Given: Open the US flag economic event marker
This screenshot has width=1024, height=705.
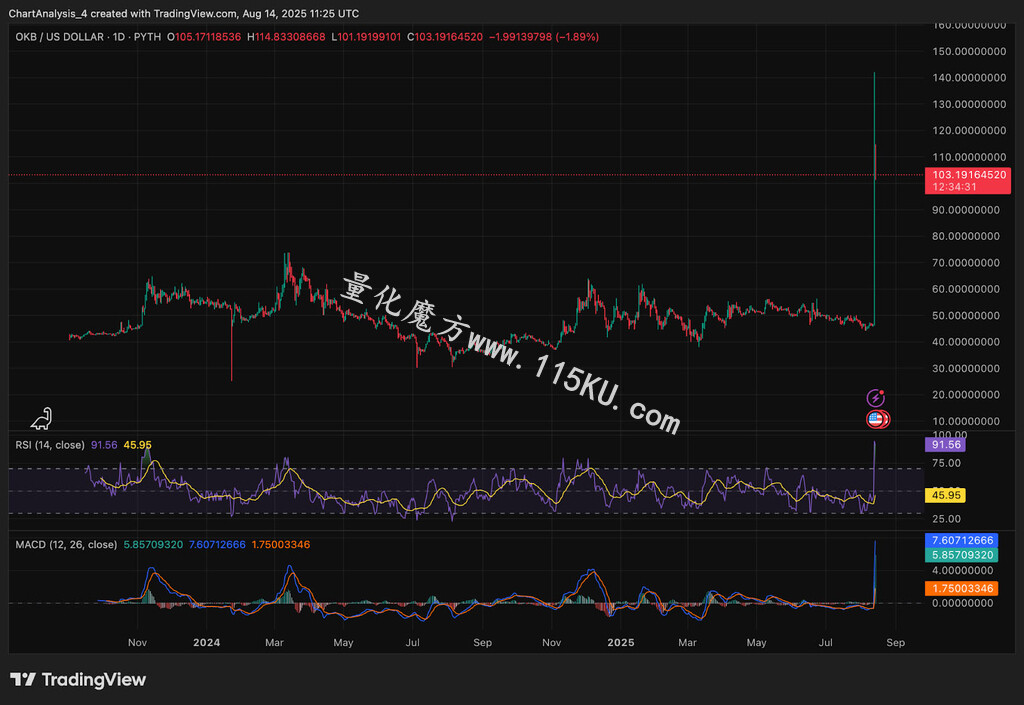Looking at the screenshot, I should pyautogui.click(x=877, y=419).
